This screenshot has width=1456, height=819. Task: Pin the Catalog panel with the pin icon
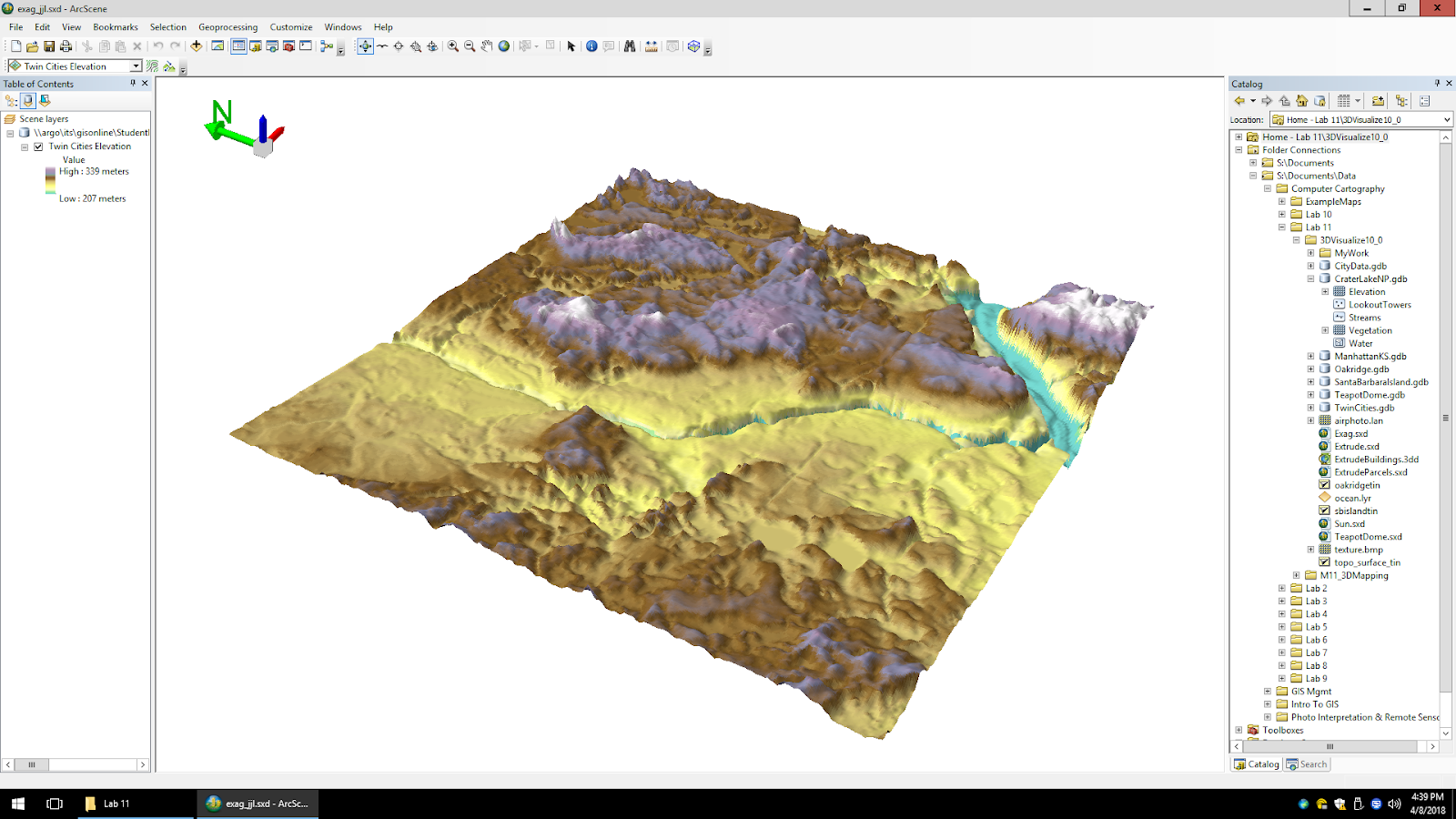[x=1437, y=83]
